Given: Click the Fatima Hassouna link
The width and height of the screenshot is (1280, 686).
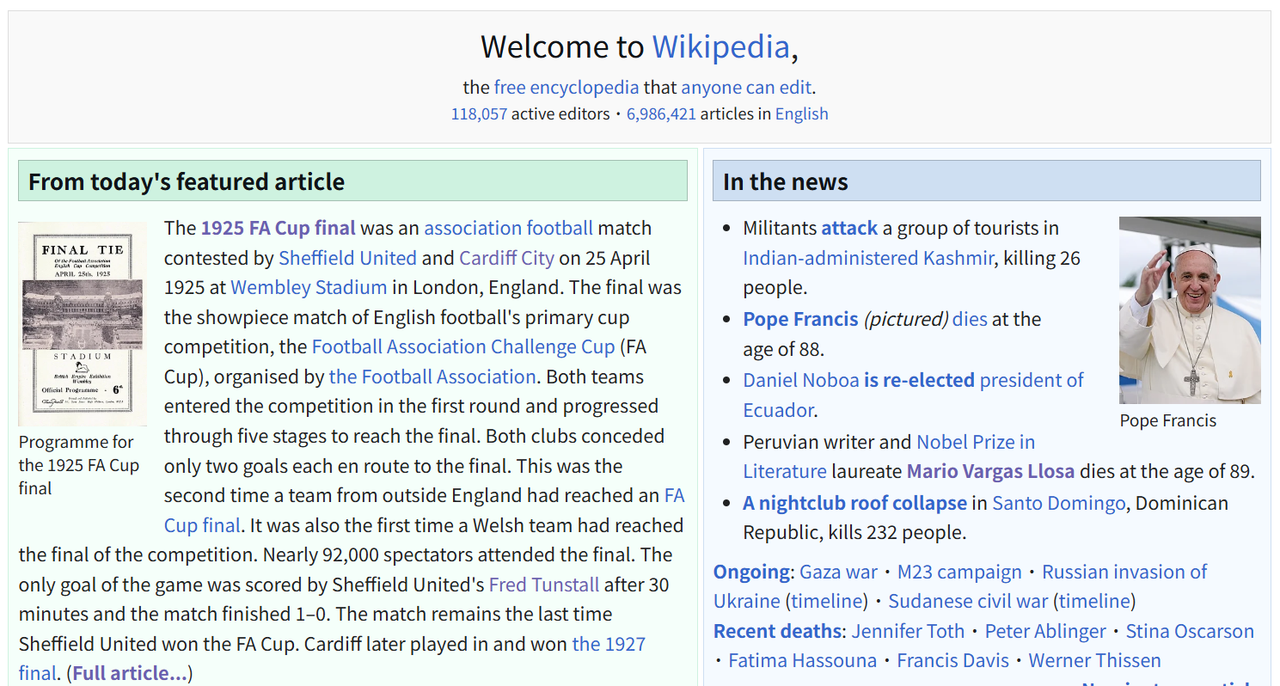Looking at the screenshot, I should [x=802, y=660].
